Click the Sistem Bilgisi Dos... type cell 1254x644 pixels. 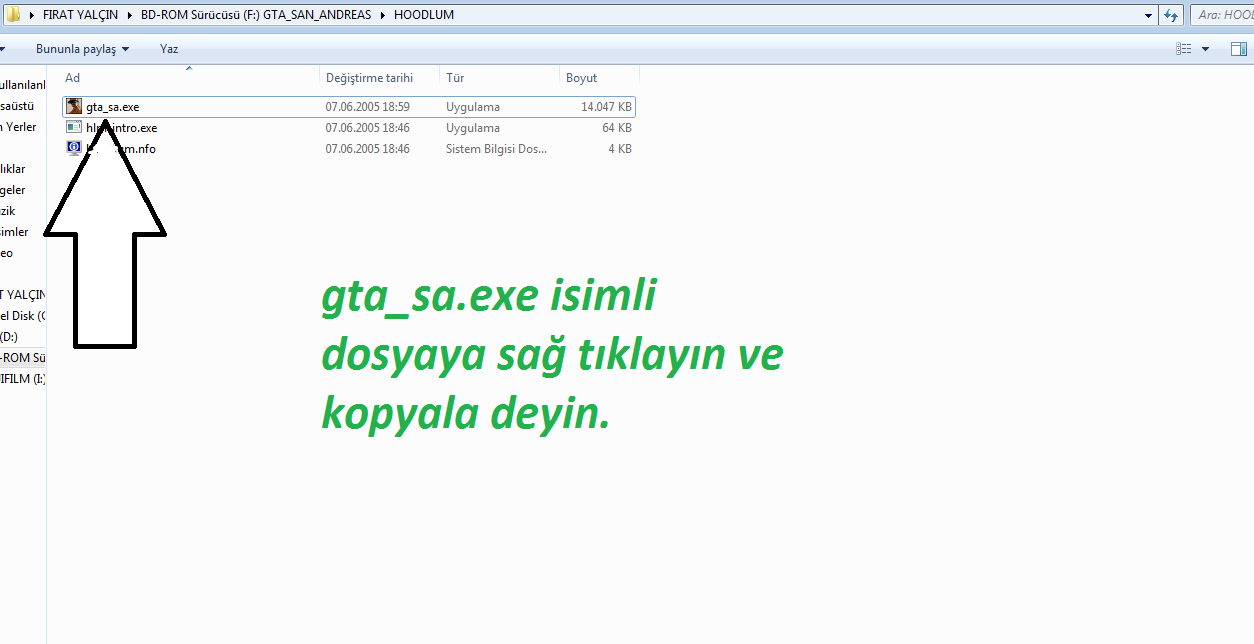click(497, 149)
